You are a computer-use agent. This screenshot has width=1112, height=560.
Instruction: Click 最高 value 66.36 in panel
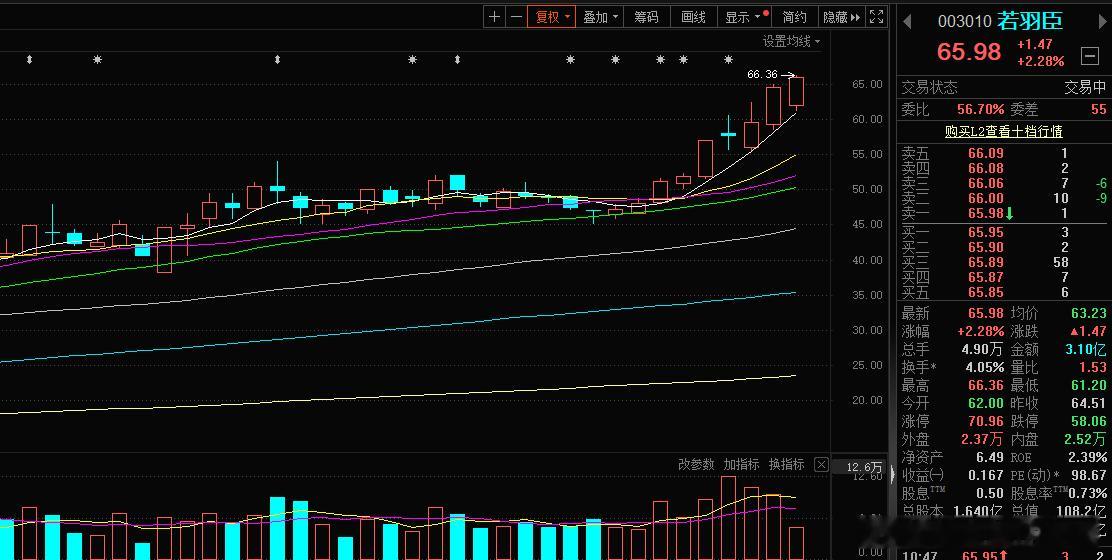pos(986,386)
